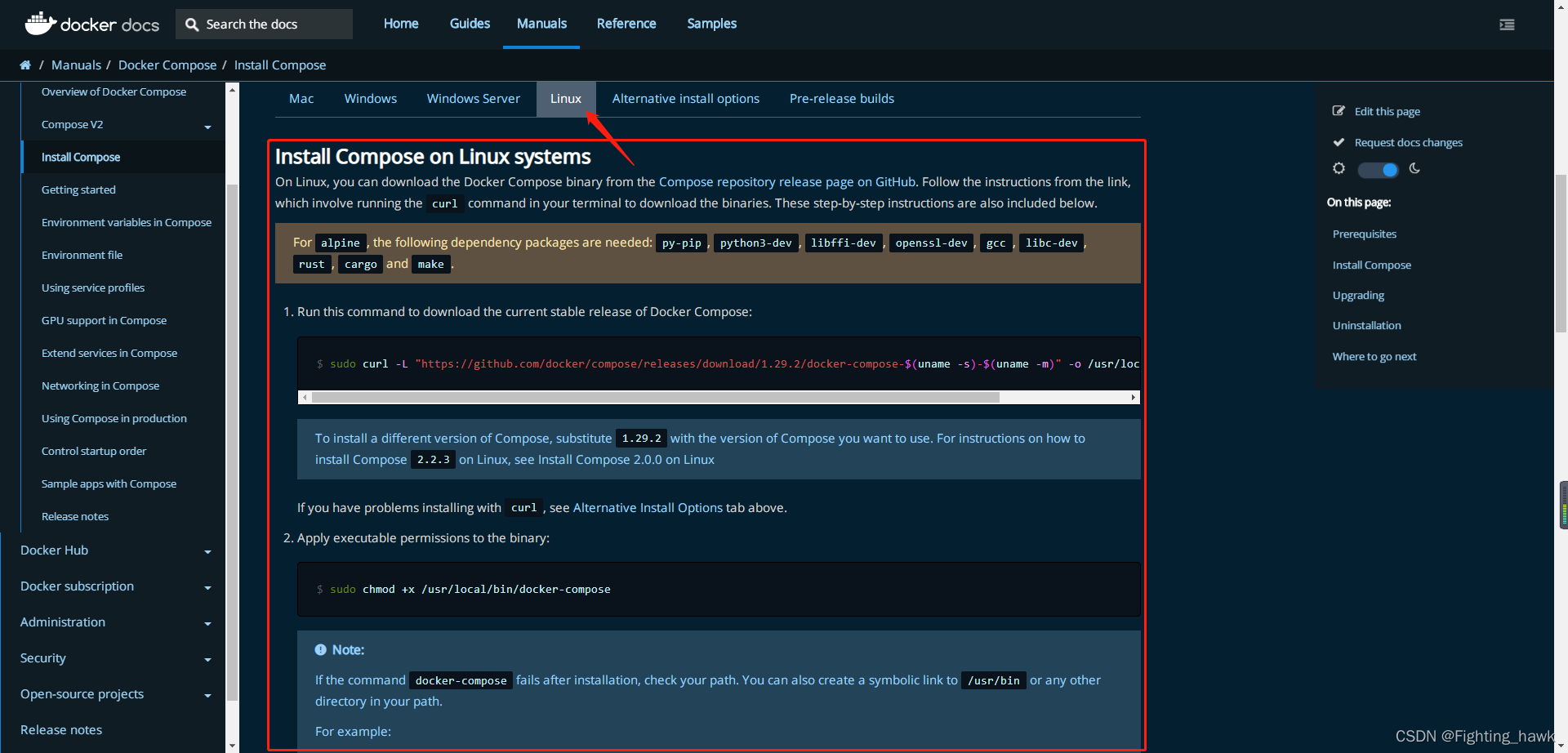Open the Reference nav item

coord(626,24)
